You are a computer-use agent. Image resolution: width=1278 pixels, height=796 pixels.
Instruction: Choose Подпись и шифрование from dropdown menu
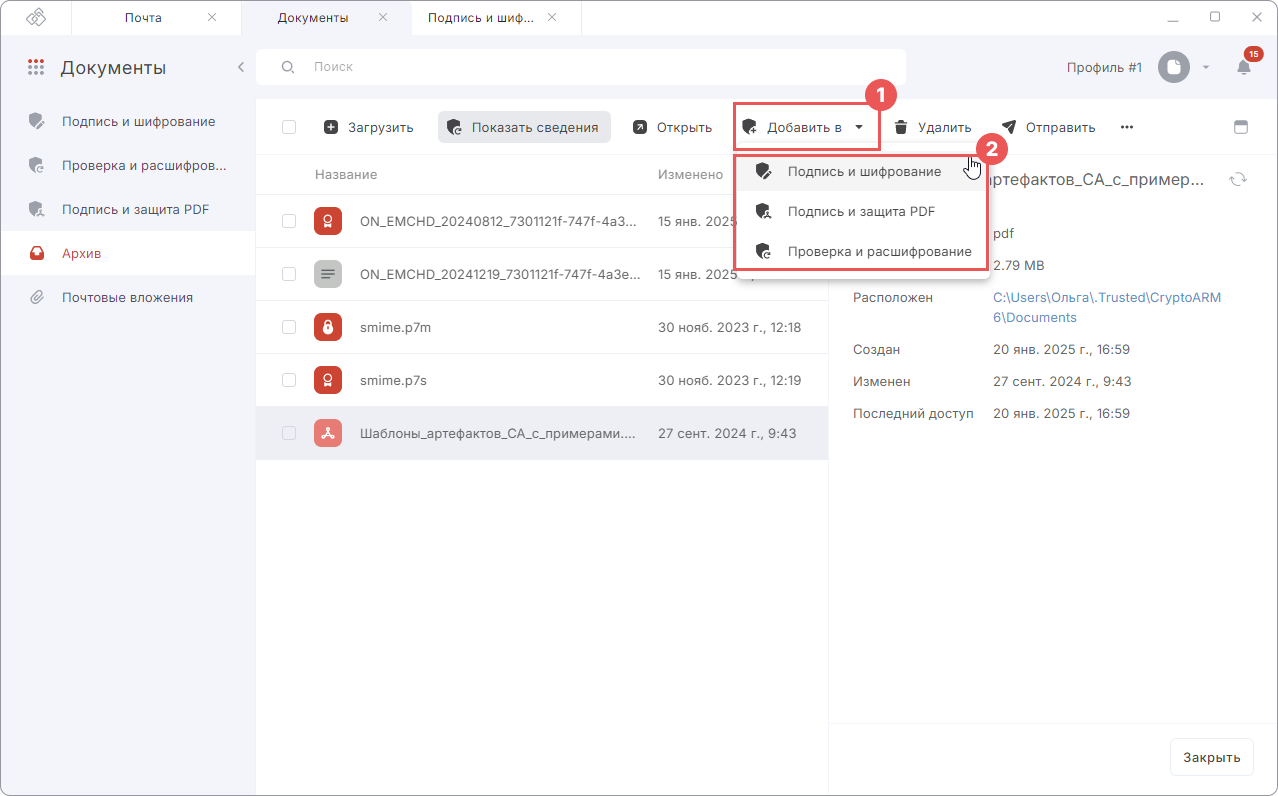point(862,171)
